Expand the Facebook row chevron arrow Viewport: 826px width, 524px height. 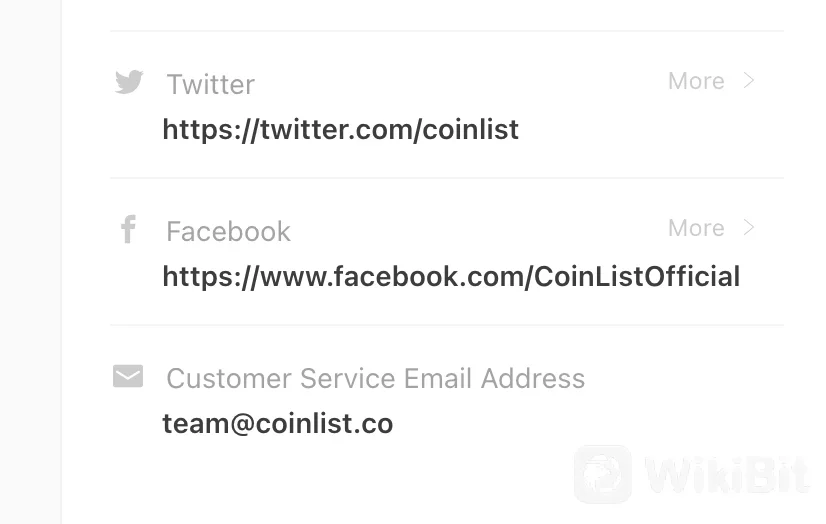(749, 228)
